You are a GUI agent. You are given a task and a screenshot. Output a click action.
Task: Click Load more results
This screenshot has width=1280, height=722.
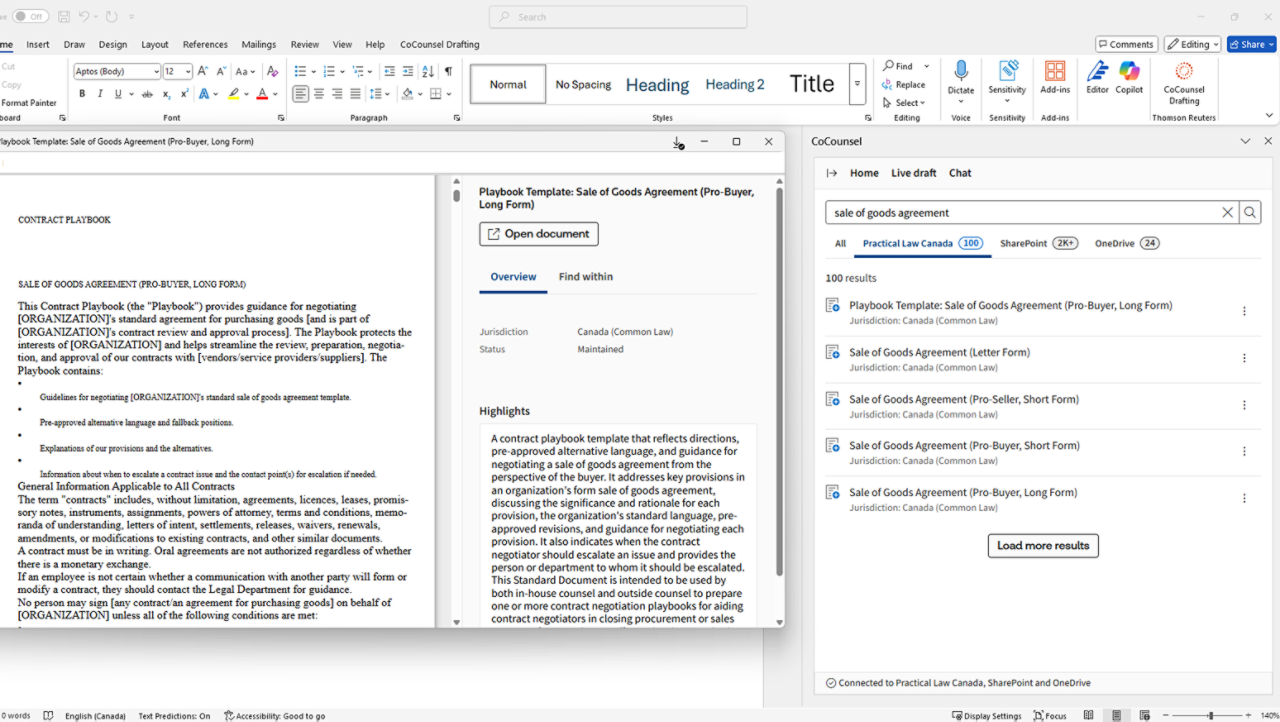tap(1043, 546)
